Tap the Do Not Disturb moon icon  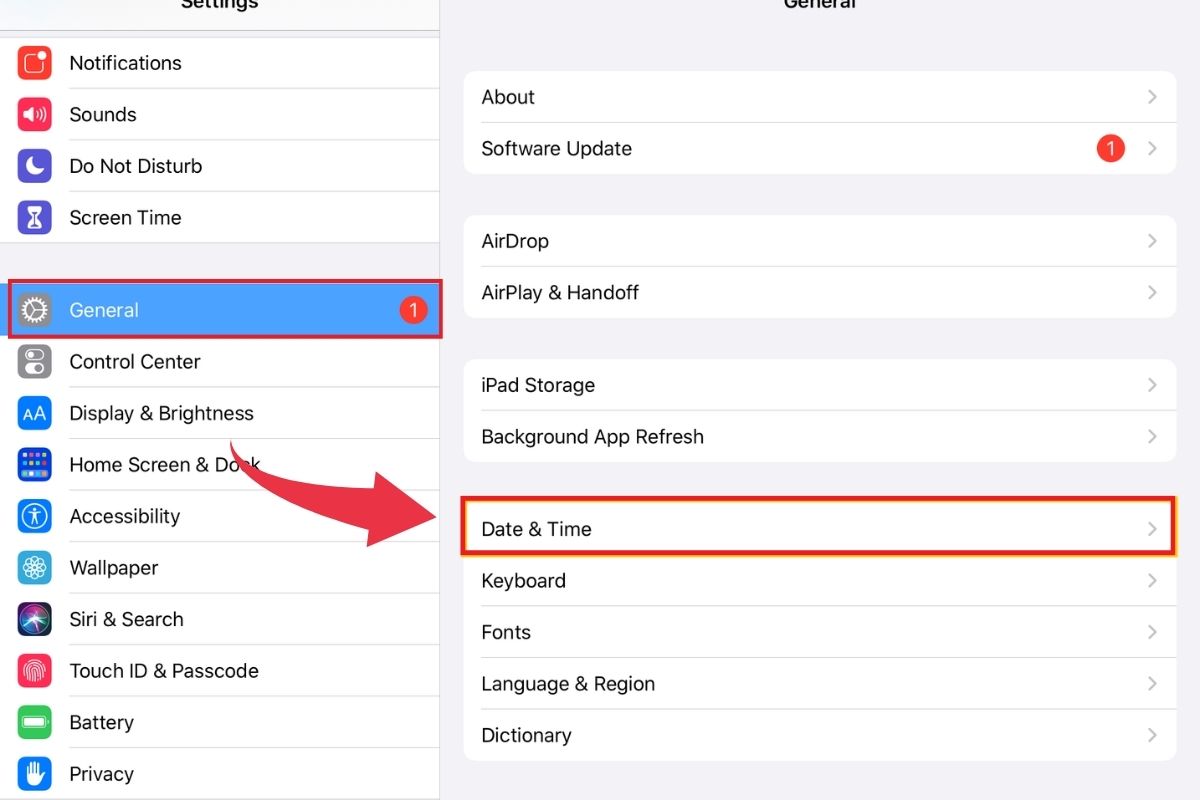click(33, 166)
